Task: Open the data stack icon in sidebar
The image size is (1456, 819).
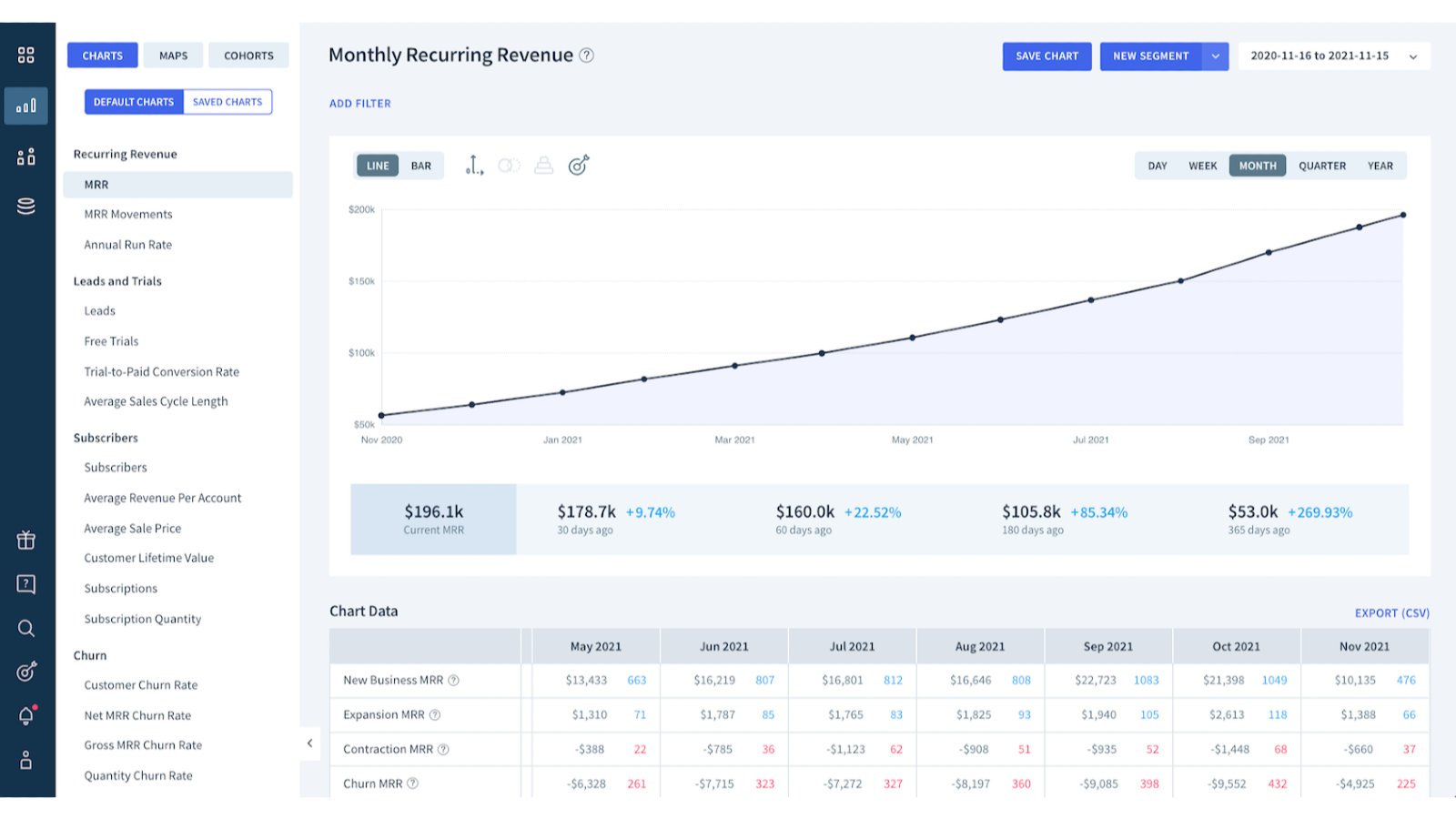Action: tap(26, 207)
